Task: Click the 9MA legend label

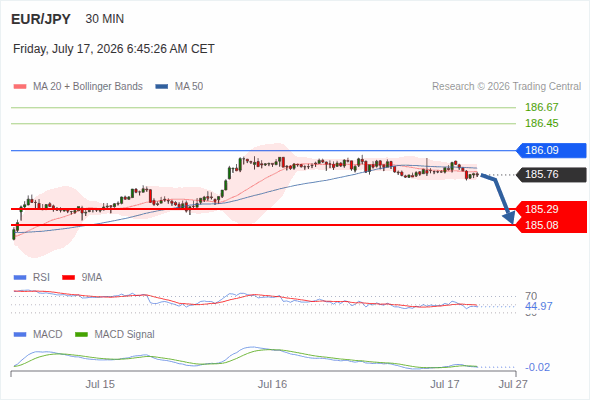Action: coord(92,278)
